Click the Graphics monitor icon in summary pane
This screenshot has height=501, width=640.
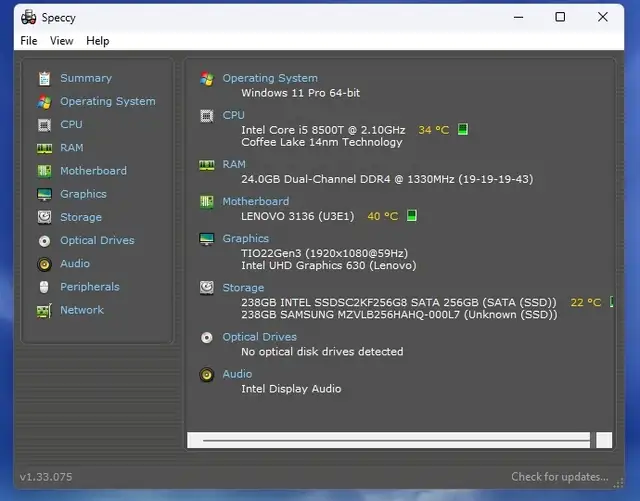point(207,239)
